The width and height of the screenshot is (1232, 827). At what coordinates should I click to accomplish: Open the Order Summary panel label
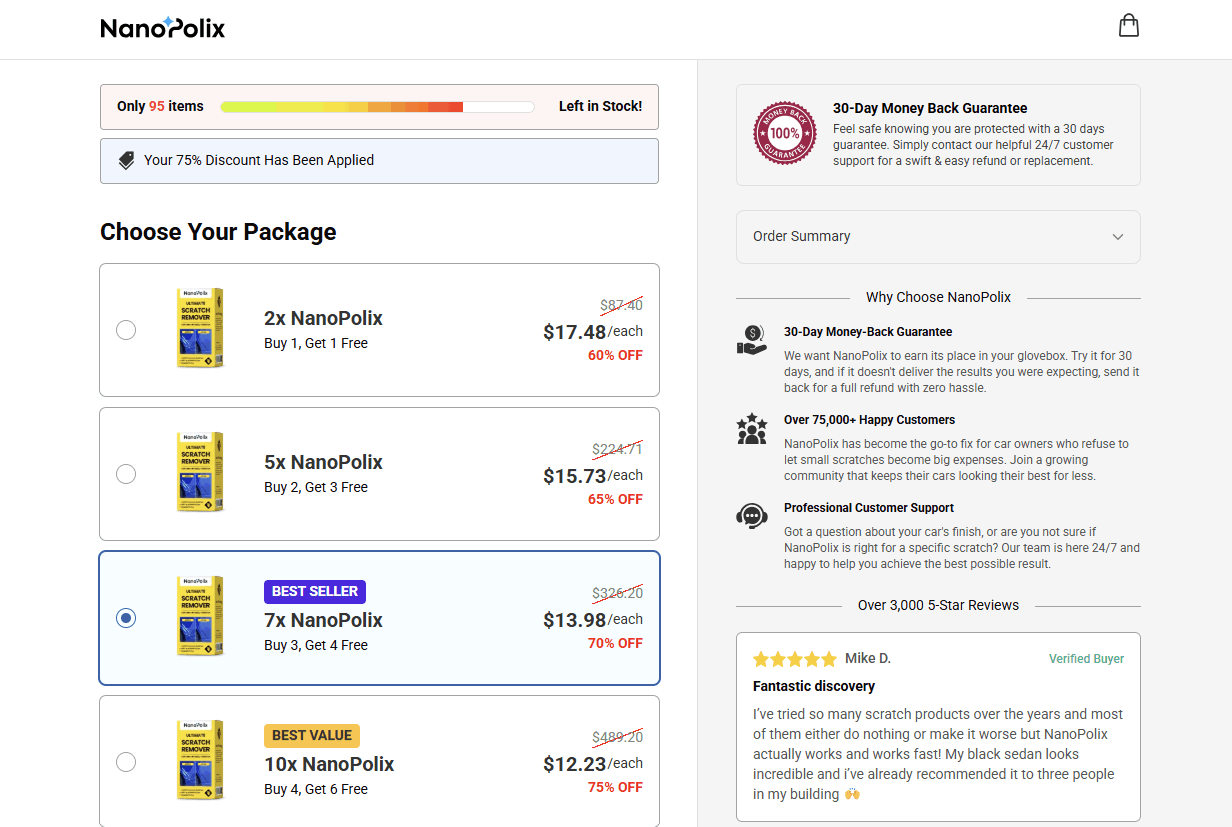point(802,236)
